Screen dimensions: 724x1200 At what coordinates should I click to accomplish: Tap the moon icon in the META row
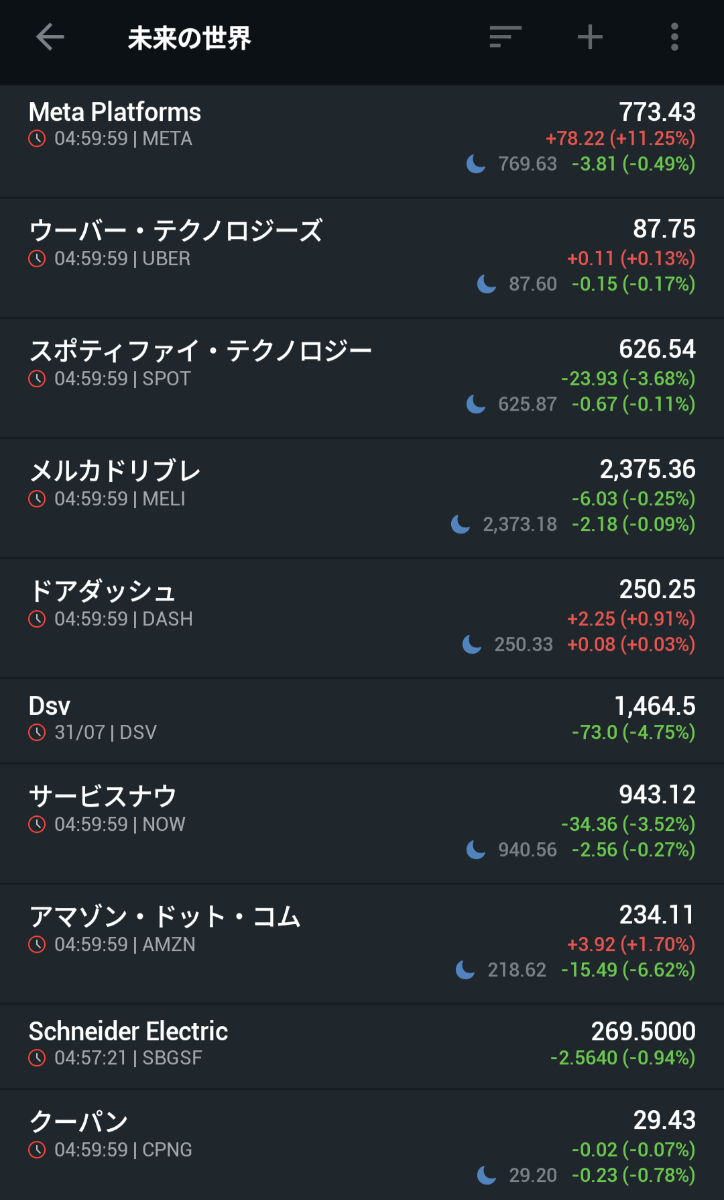pos(476,164)
